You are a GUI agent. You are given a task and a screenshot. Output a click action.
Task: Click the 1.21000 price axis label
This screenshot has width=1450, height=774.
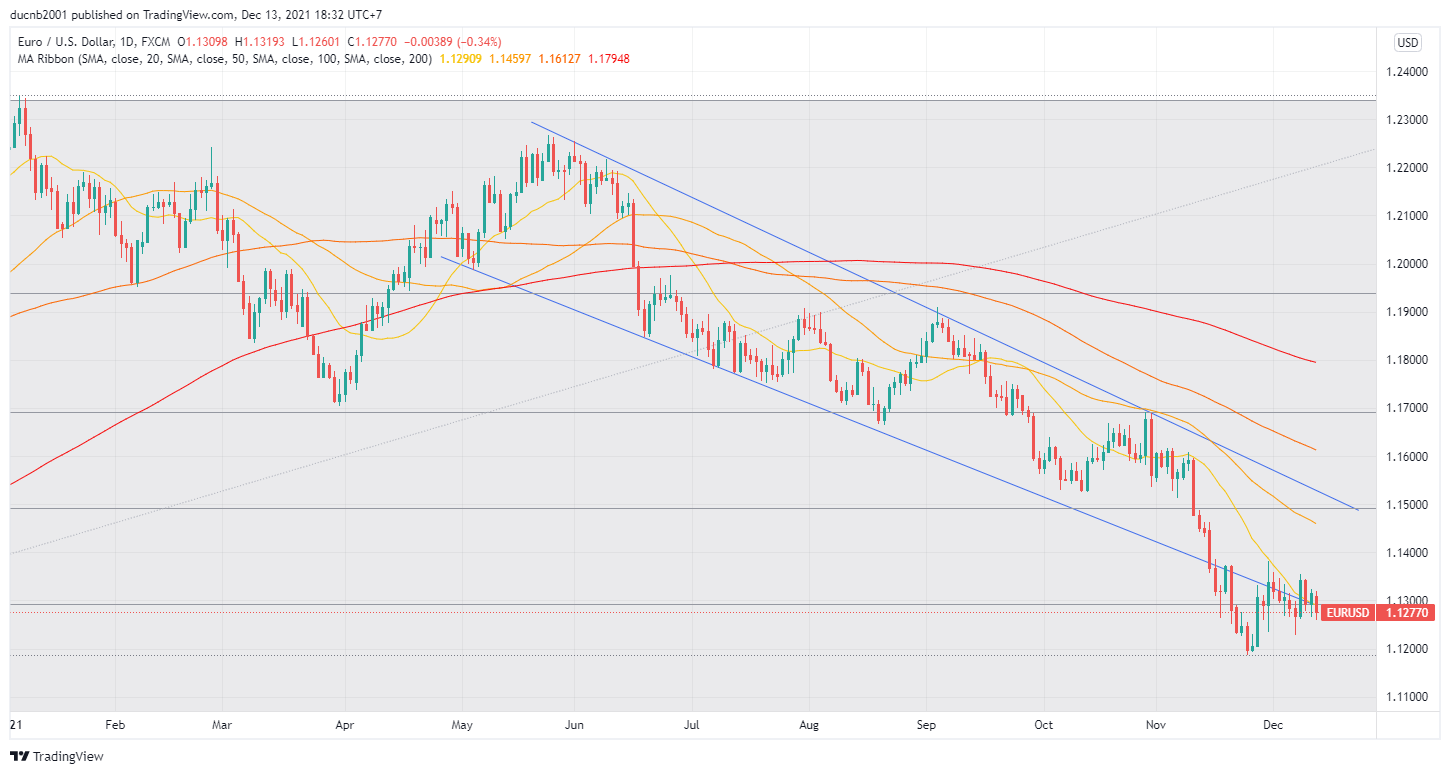click(1408, 216)
